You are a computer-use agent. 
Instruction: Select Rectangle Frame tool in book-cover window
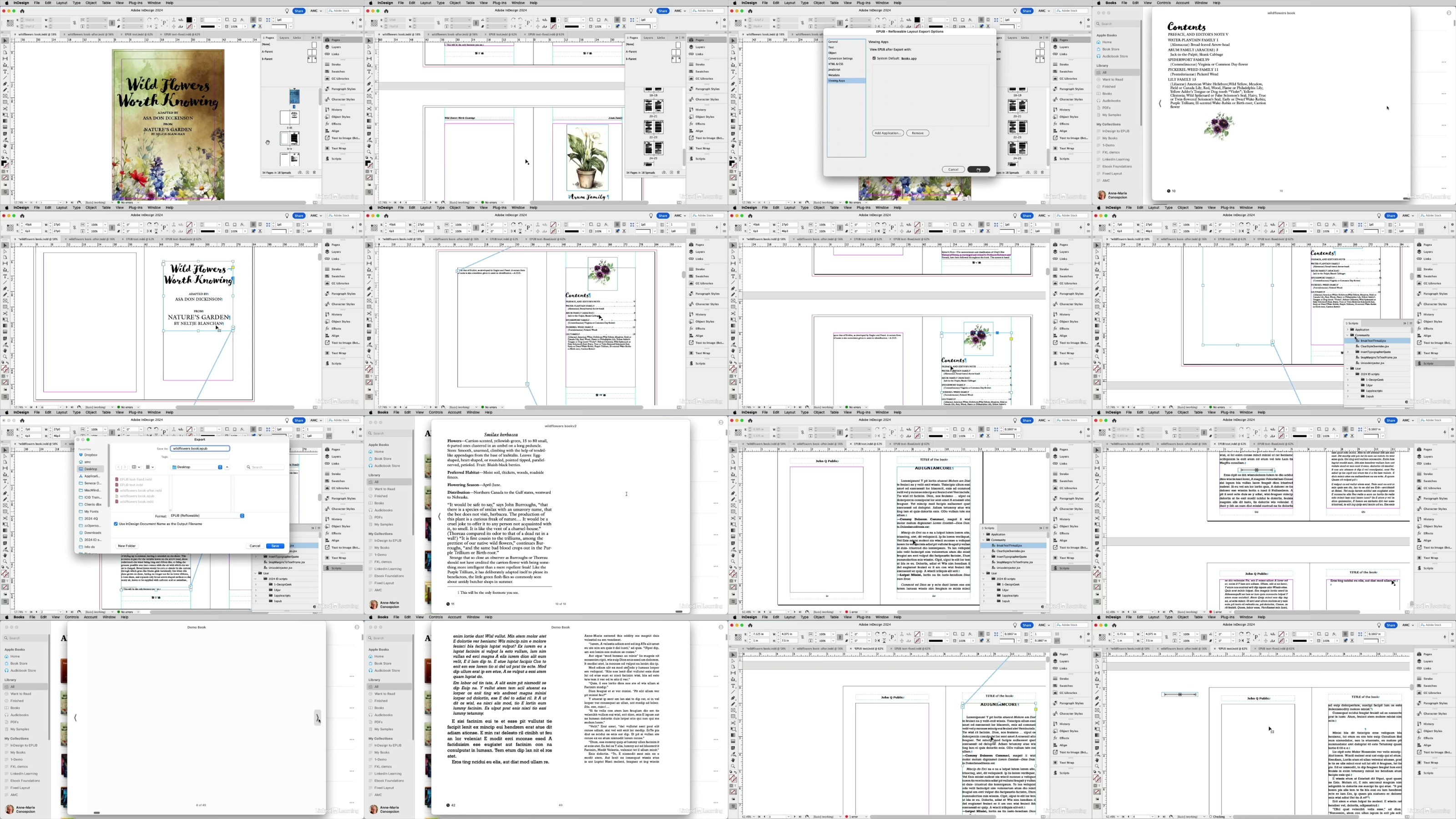pyautogui.click(x=5, y=96)
